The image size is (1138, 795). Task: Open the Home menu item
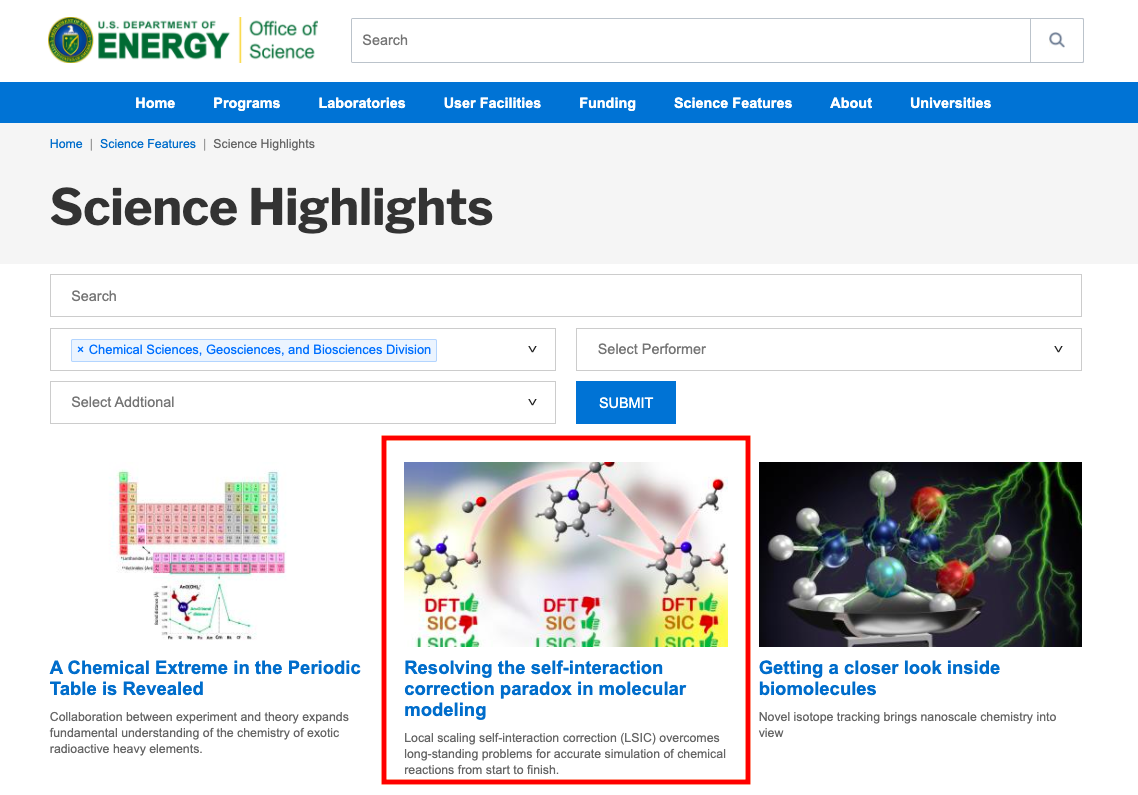tap(155, 103)
